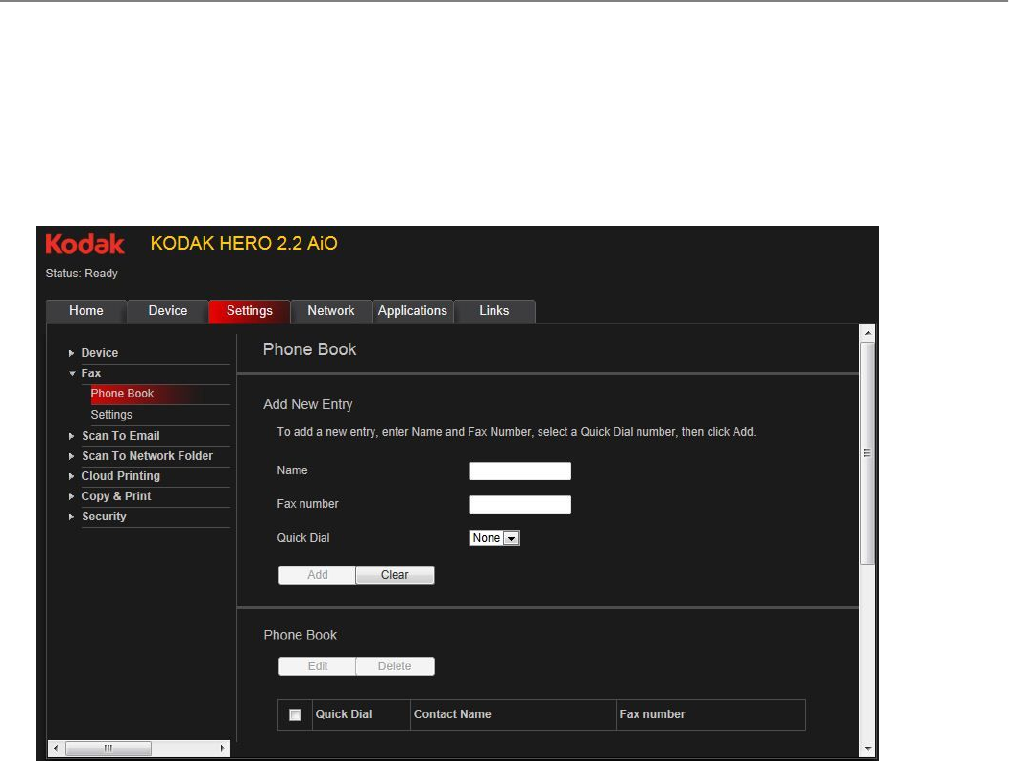Screen dimensions: 1009x761
Task: Focus the Name input field
Action: pos(520,471)
